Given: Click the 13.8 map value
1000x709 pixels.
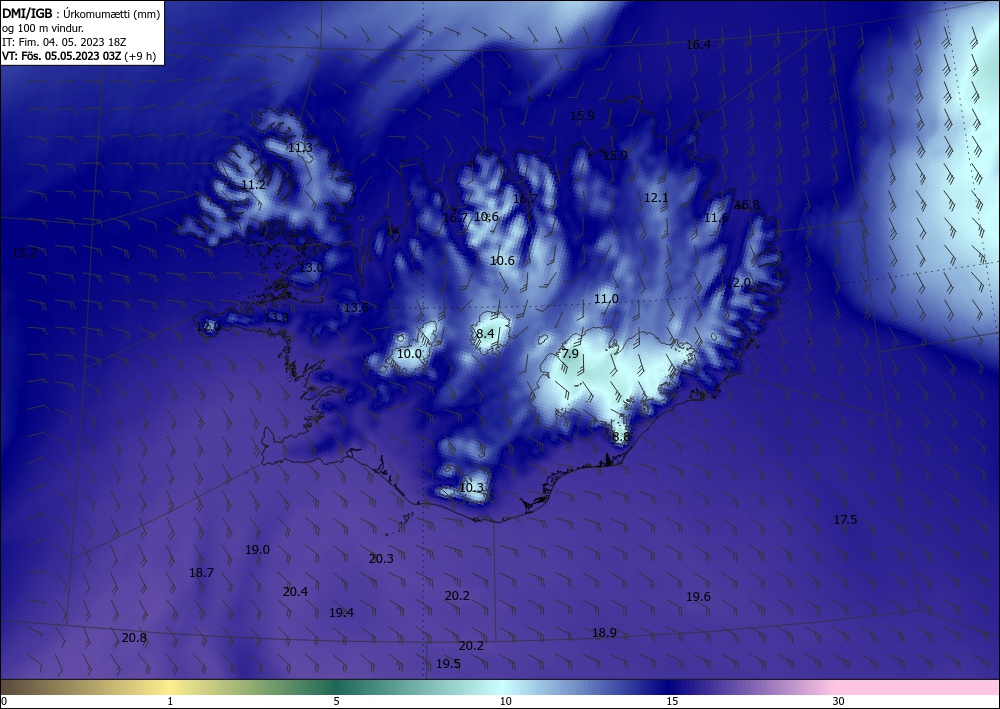Looking at the screenshot, I should click(276, 317).
